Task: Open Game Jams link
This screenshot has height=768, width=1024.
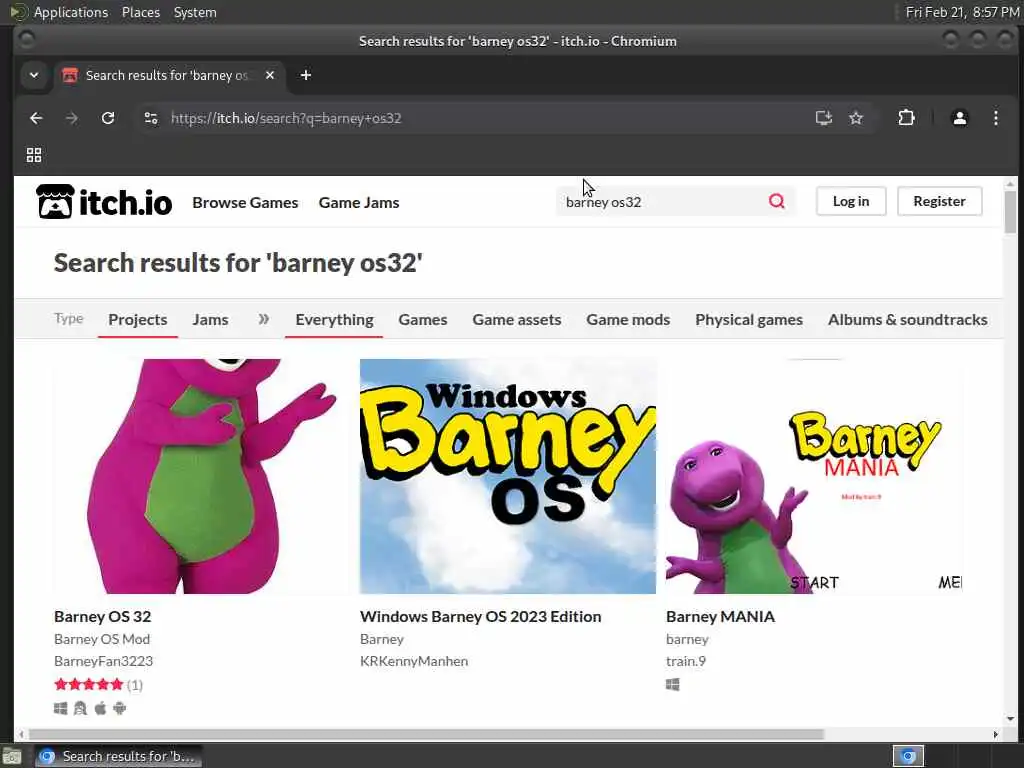Action: [359, 202]
